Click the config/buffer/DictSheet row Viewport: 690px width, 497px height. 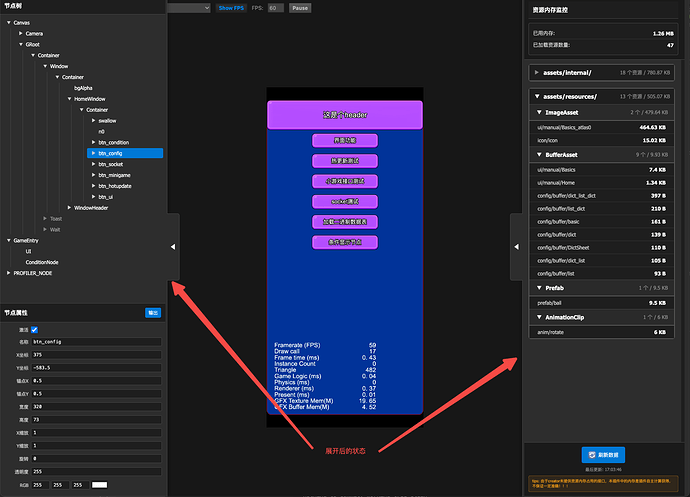click(602, 247)
